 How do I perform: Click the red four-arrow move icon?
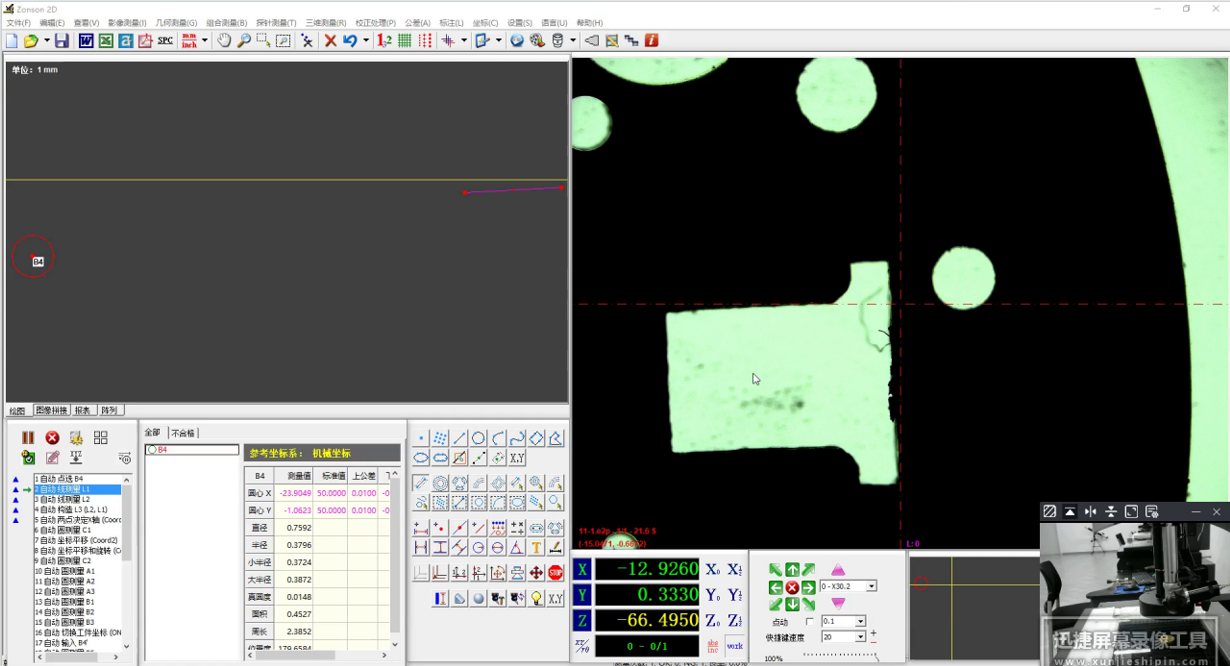click(x=536, y=573)
